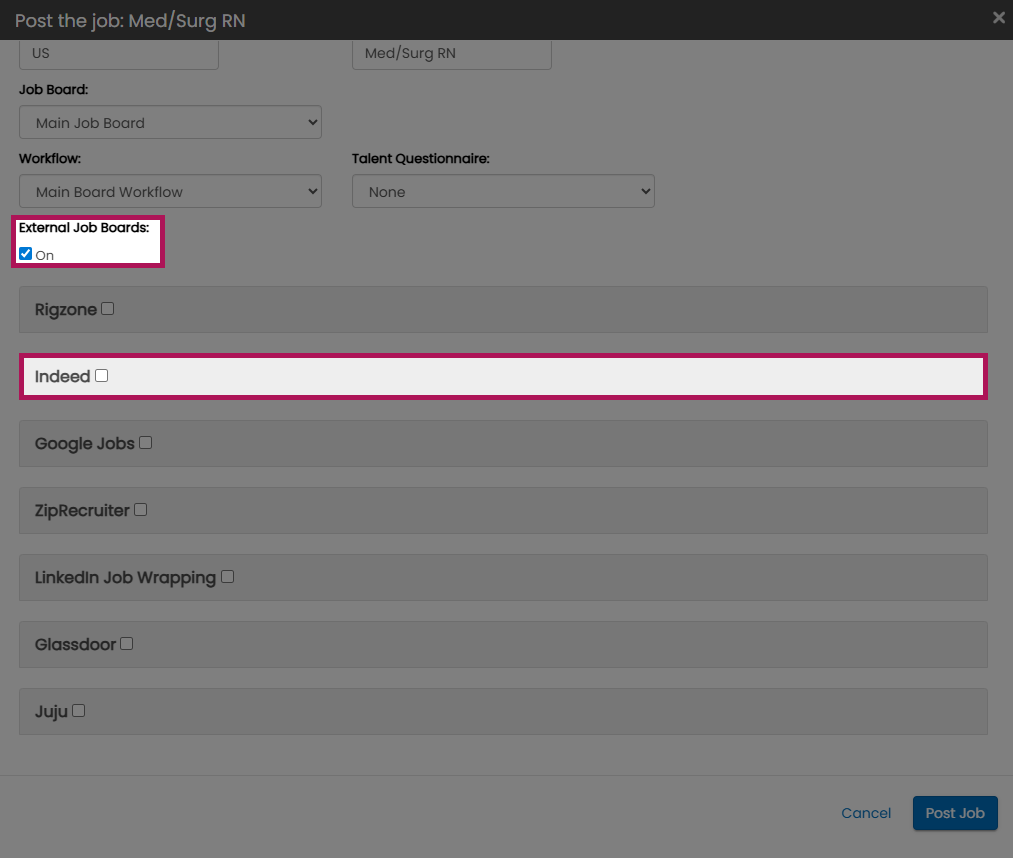Click the ZipRecruiter label
The image size is (1013, 858).
click(82, 510)
